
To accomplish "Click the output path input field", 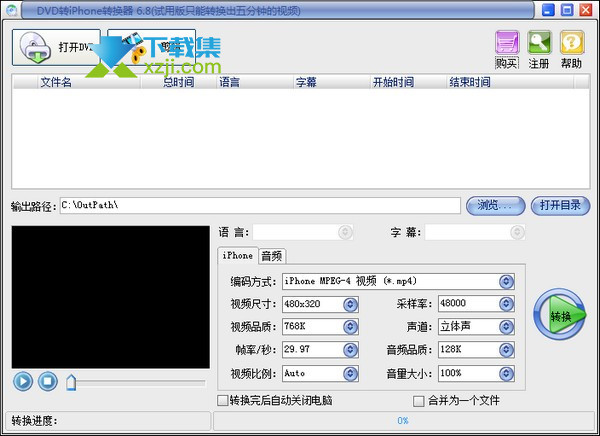I will tap(260, 206).
